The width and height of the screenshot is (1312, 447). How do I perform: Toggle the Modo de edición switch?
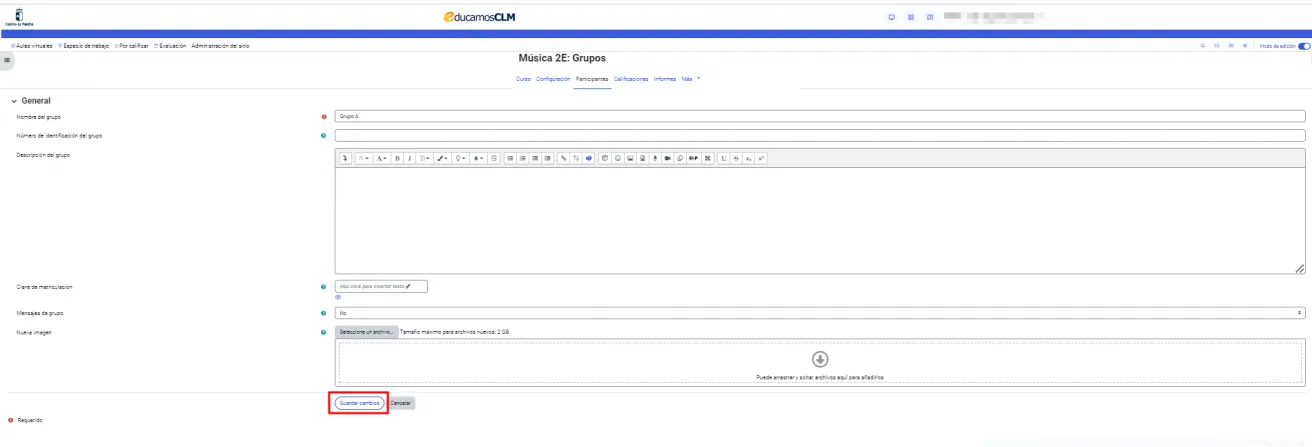[x=1304, y=46]
